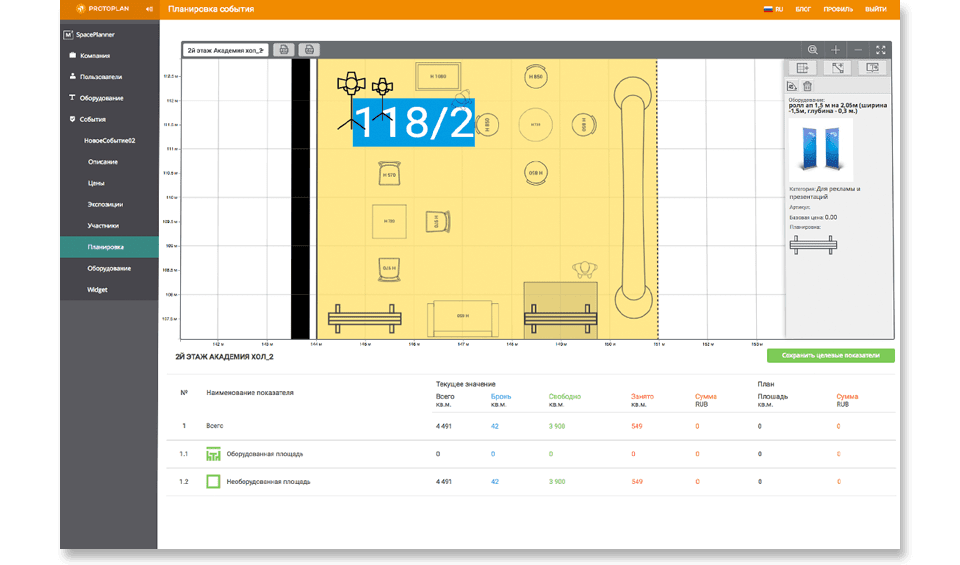Click the Свободно column header
Image resolution: width=960 pixels, height=565 pixels.
click(x=564, y=397)
